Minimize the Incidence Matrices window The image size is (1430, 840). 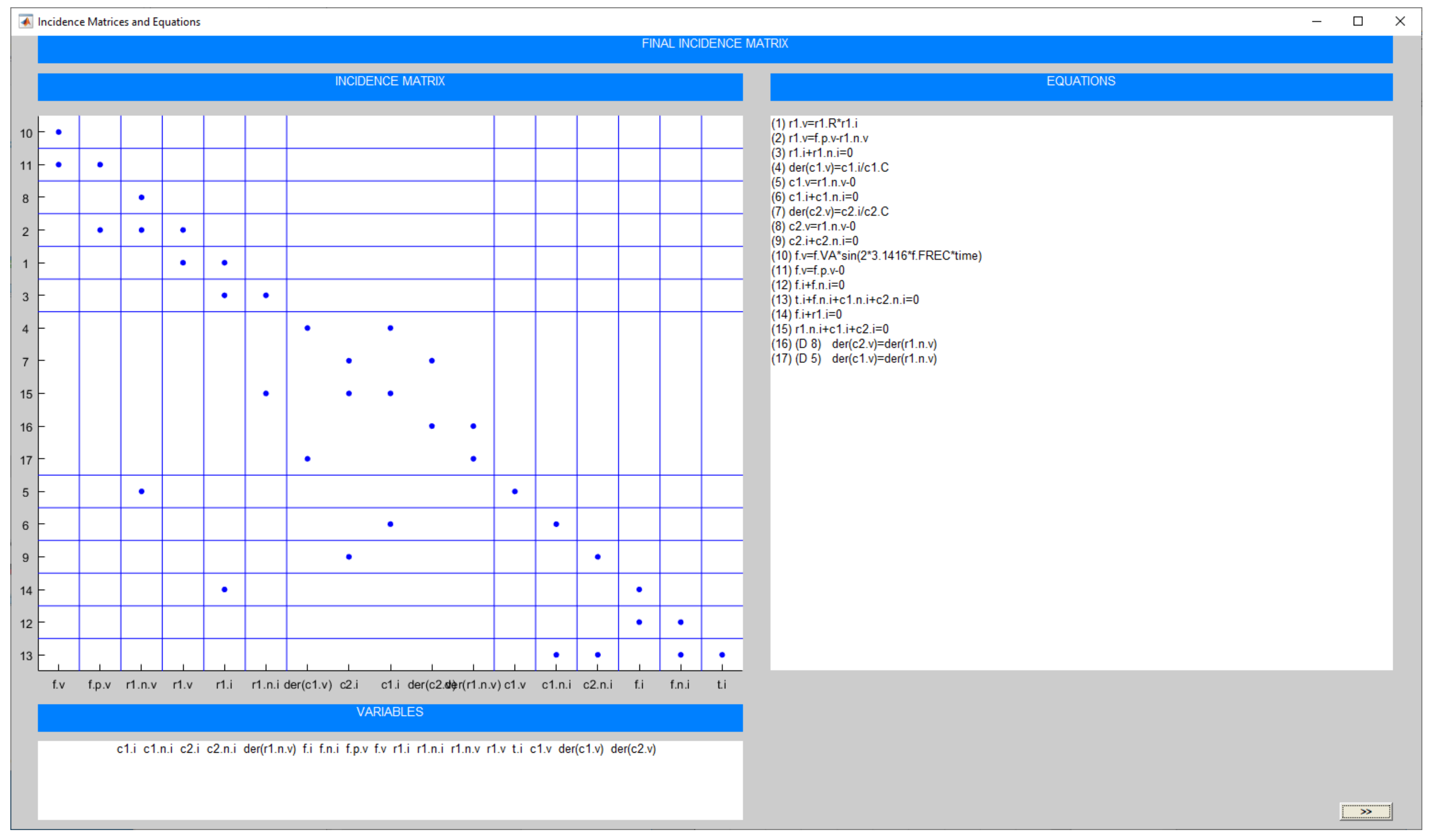click(1317, 21)
